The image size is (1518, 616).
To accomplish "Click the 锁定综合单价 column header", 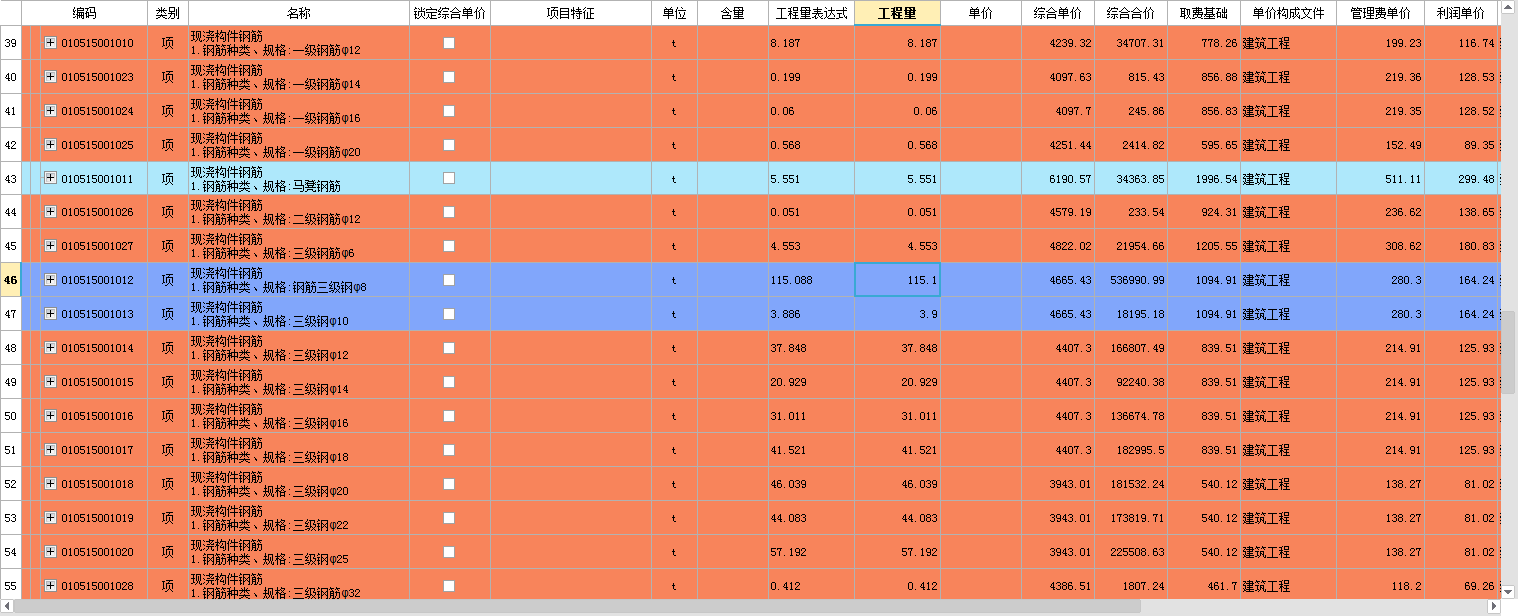I will click(450, 13).
